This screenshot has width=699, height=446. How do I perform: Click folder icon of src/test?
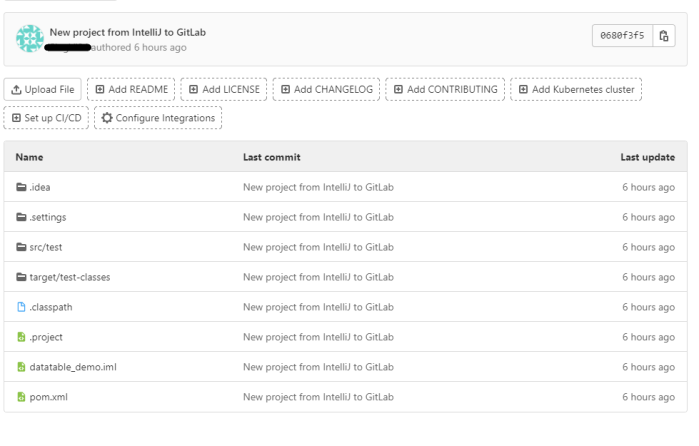[x=21, y=247]
